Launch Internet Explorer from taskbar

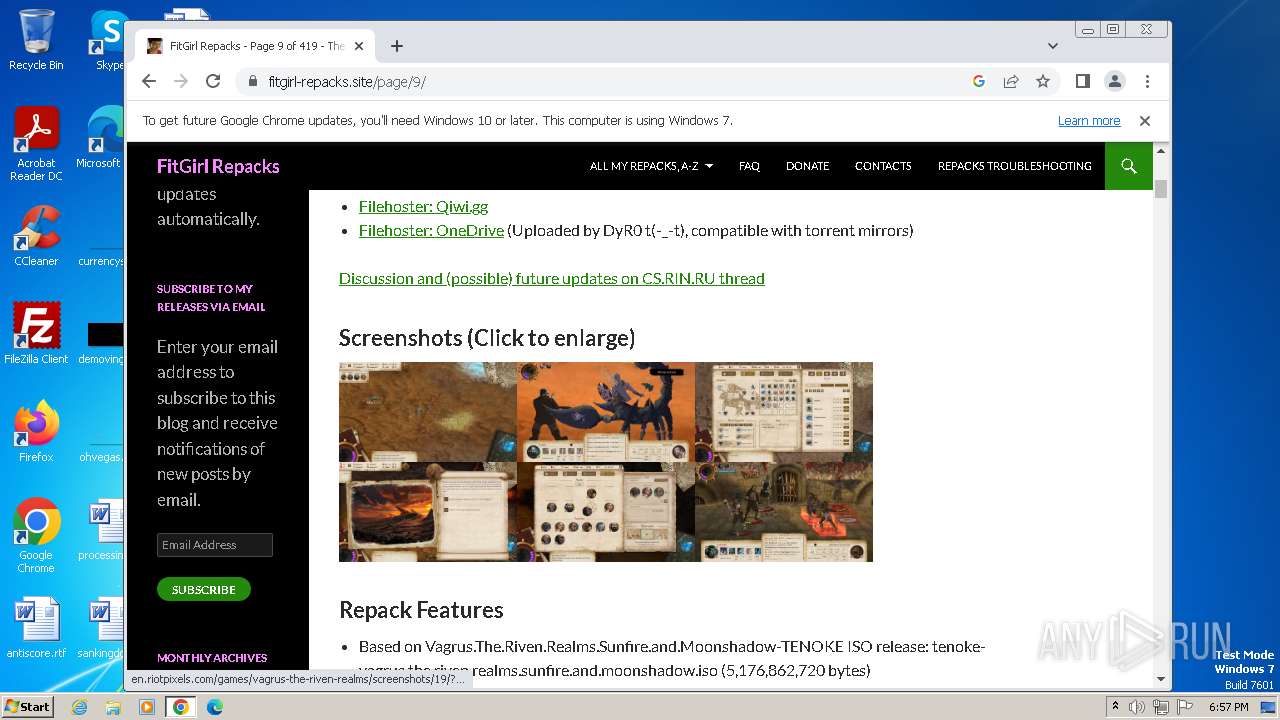(80, 707)
